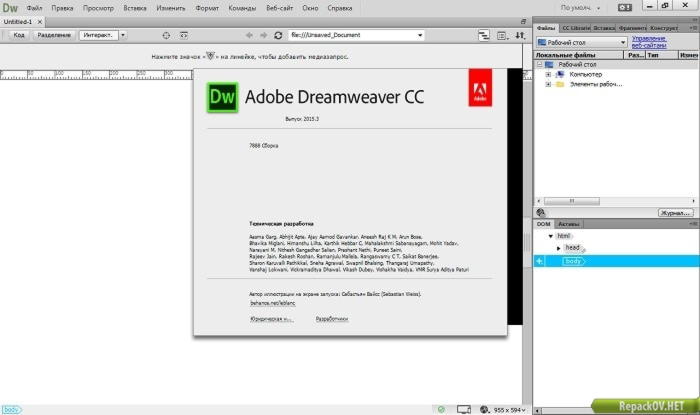Expand the Элементы рабоч... tree node
This screenshot has width=700, height=415.
pos(548,84)
